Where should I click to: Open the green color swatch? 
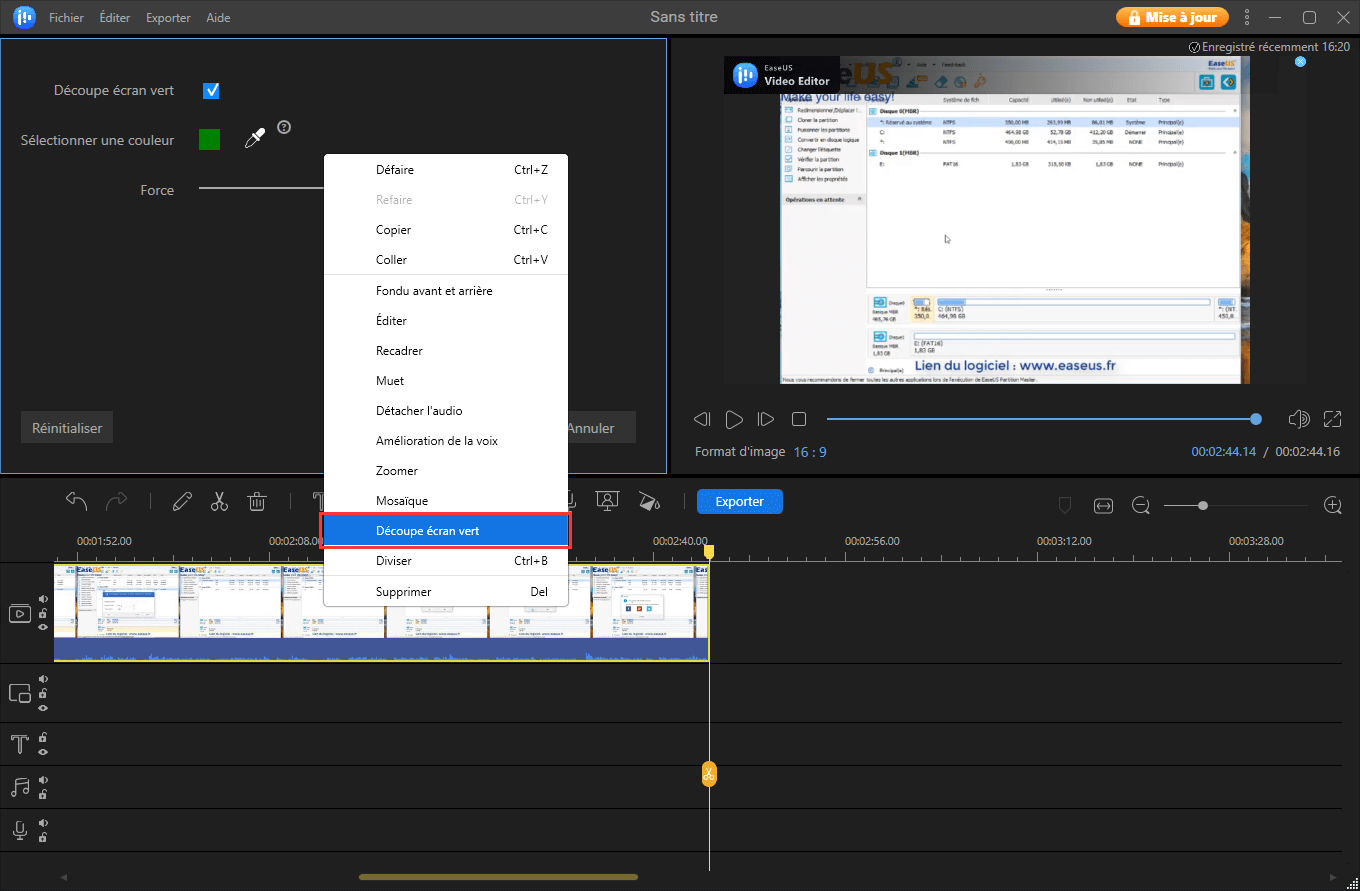pyautogui.click(x=209, y=140)
